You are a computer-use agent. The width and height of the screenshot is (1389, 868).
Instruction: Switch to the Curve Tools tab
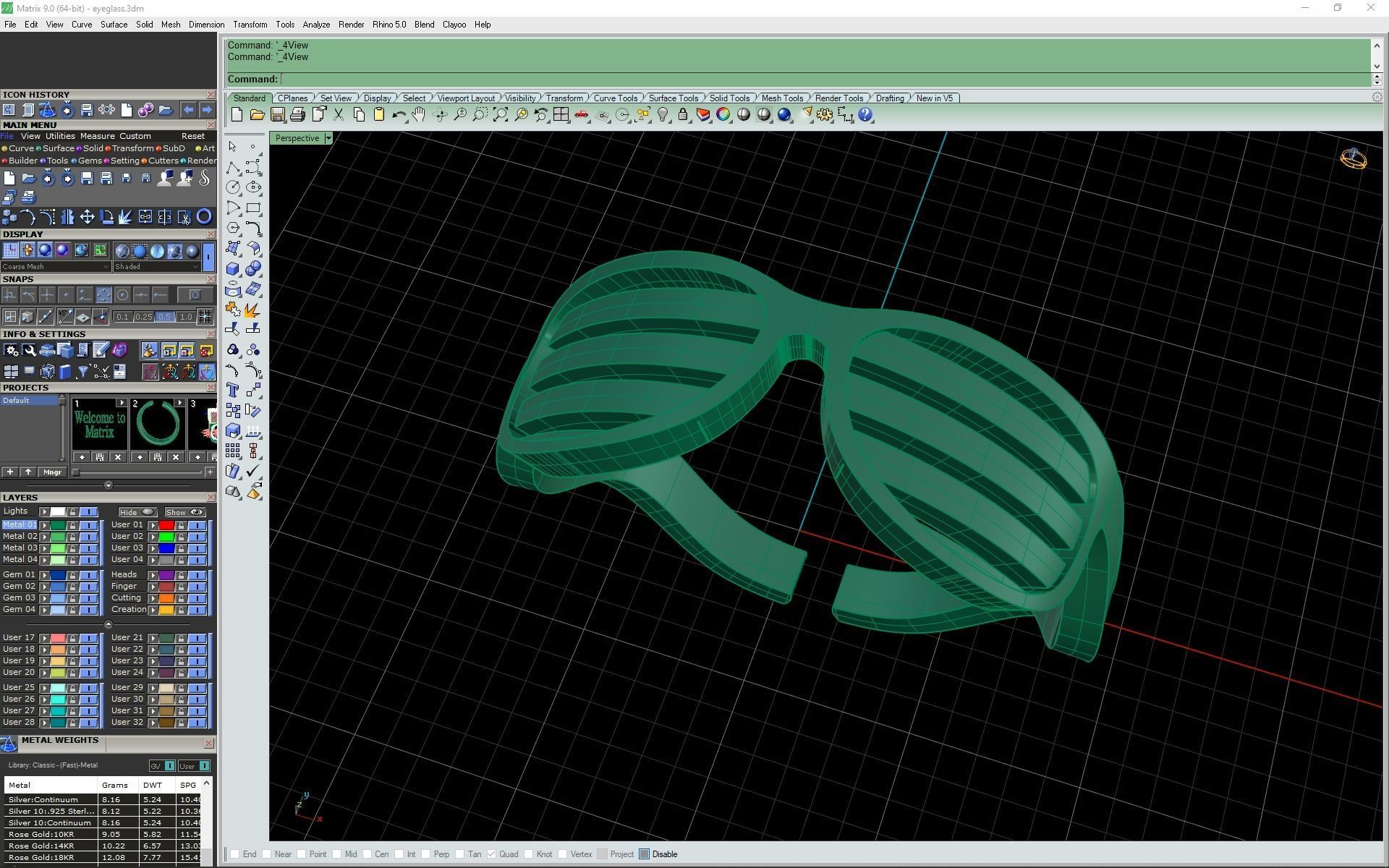(616, 98)
